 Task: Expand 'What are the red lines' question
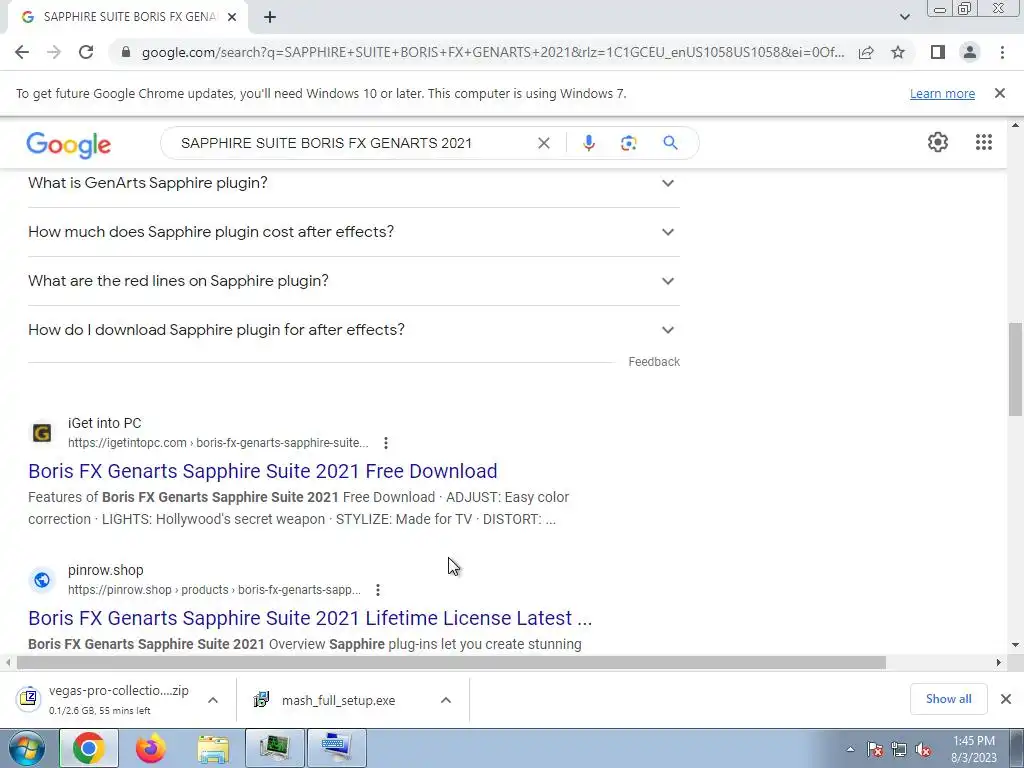click(353, 281)
